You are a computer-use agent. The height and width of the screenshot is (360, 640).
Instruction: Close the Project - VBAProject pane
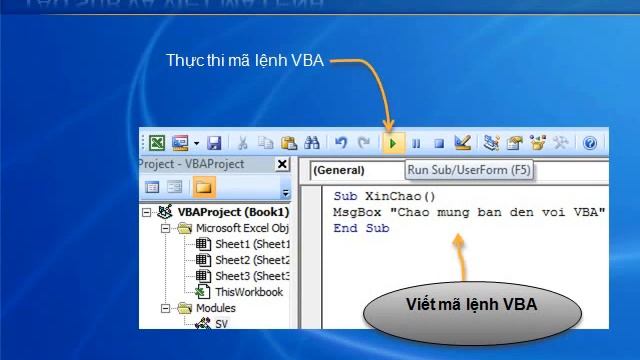[282, 164]
